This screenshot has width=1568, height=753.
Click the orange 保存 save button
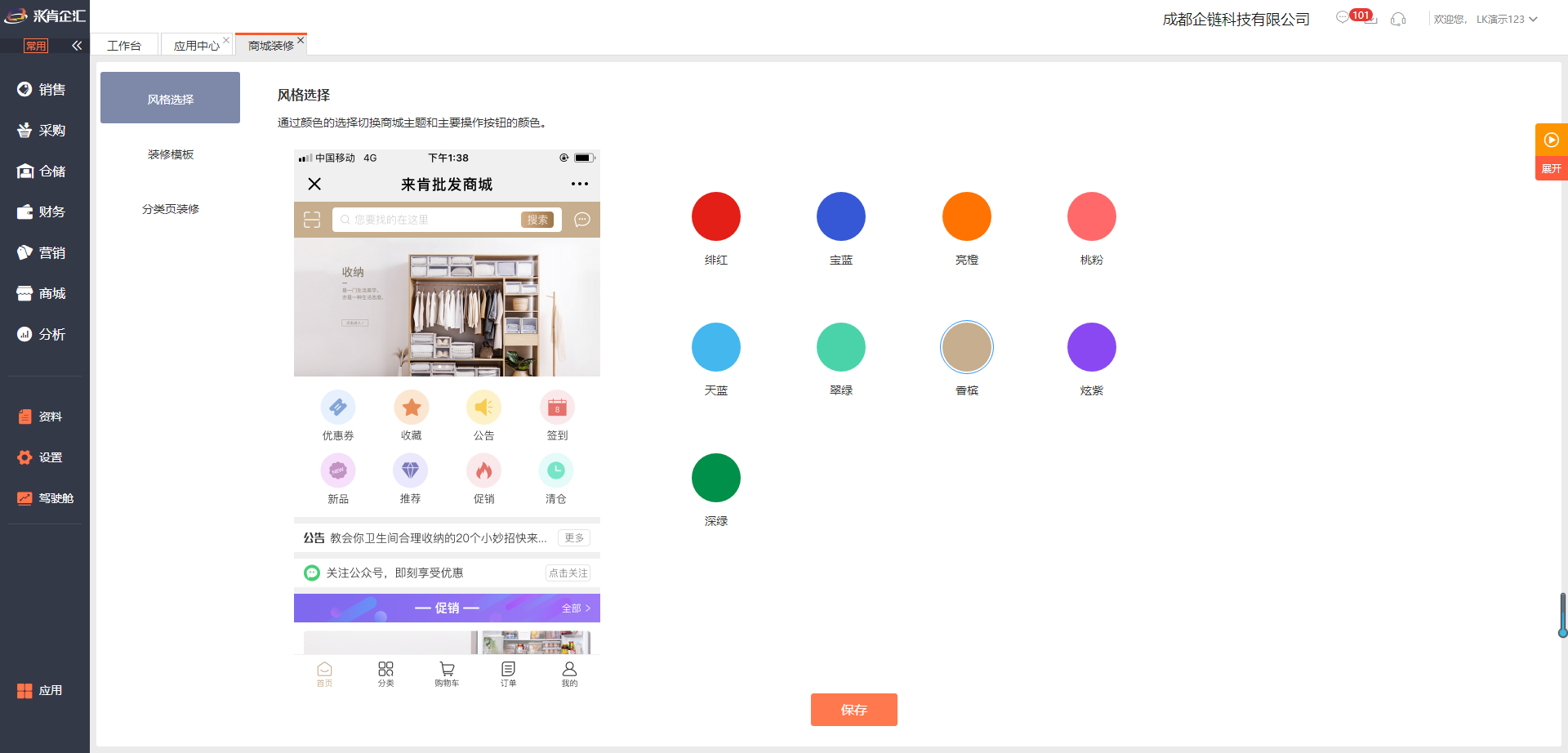click(853, 710)
